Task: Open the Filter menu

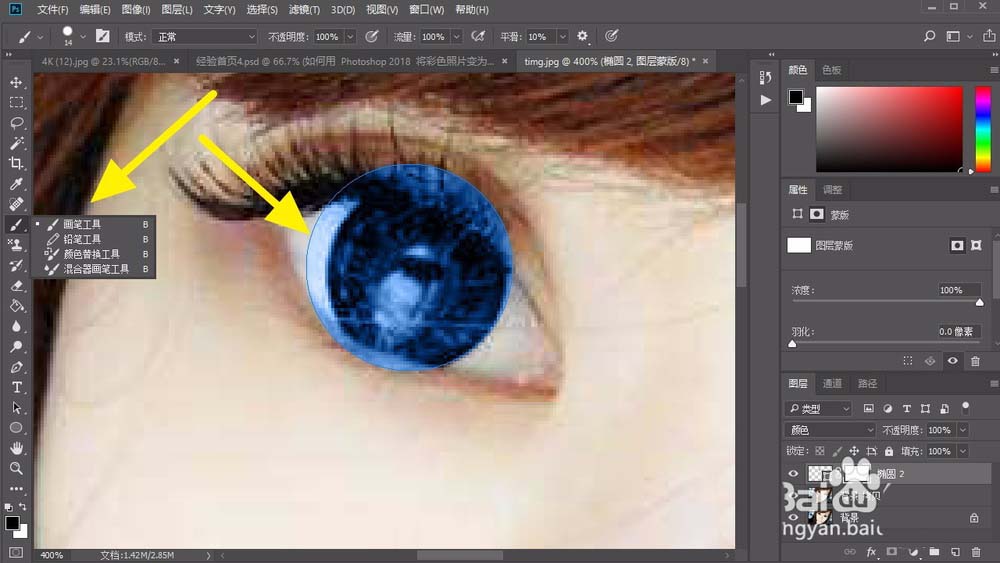Action: 304,10
